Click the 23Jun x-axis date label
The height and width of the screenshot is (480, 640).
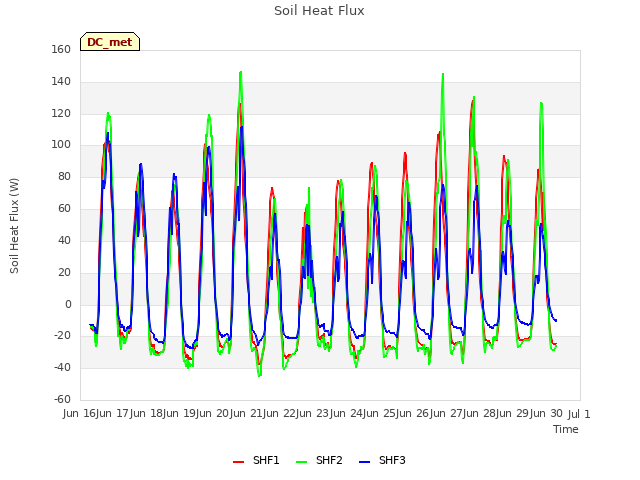(331, 413)
